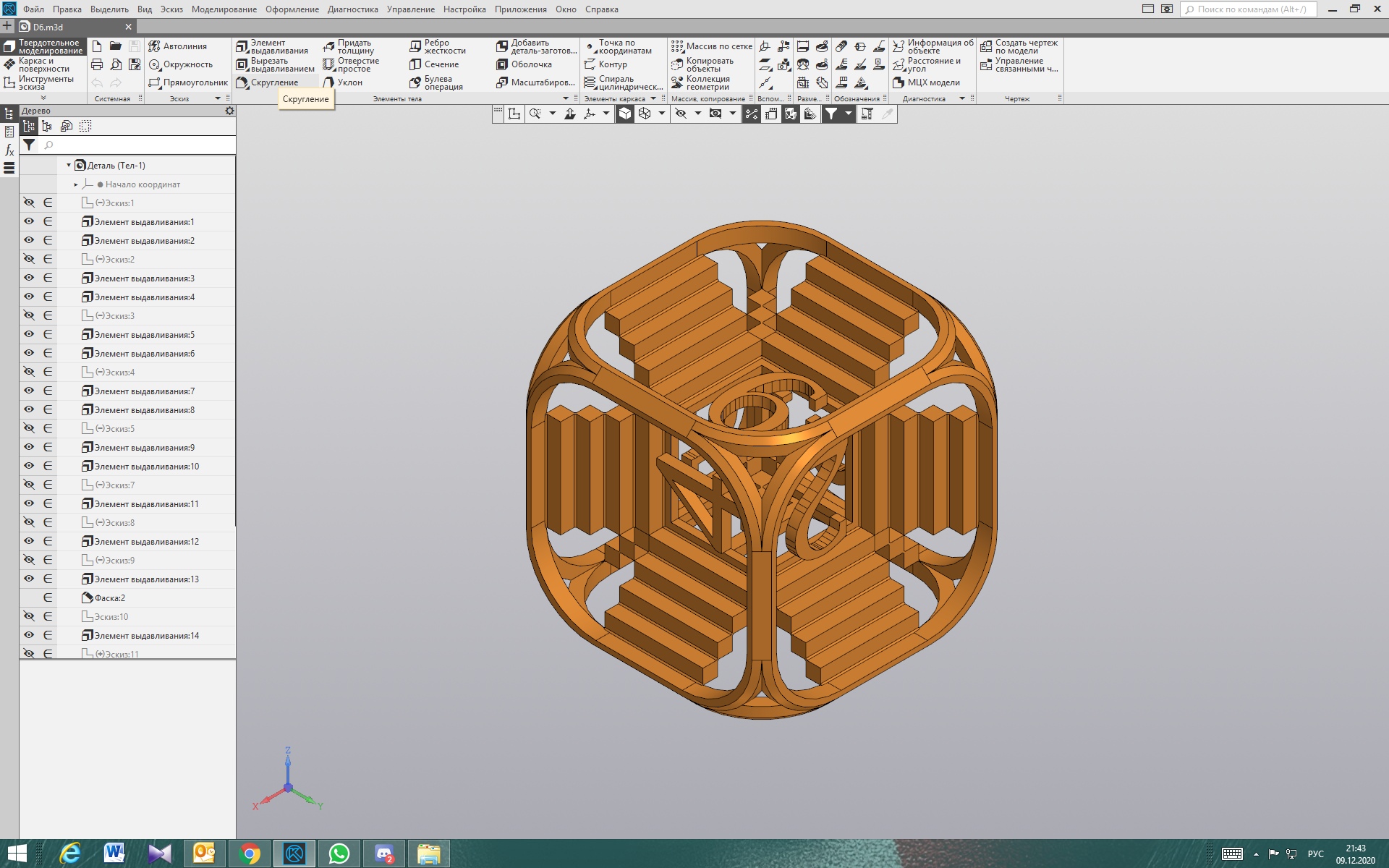Open the Приложения menu
The image size is (1389, 868).
tap(520, 9)
